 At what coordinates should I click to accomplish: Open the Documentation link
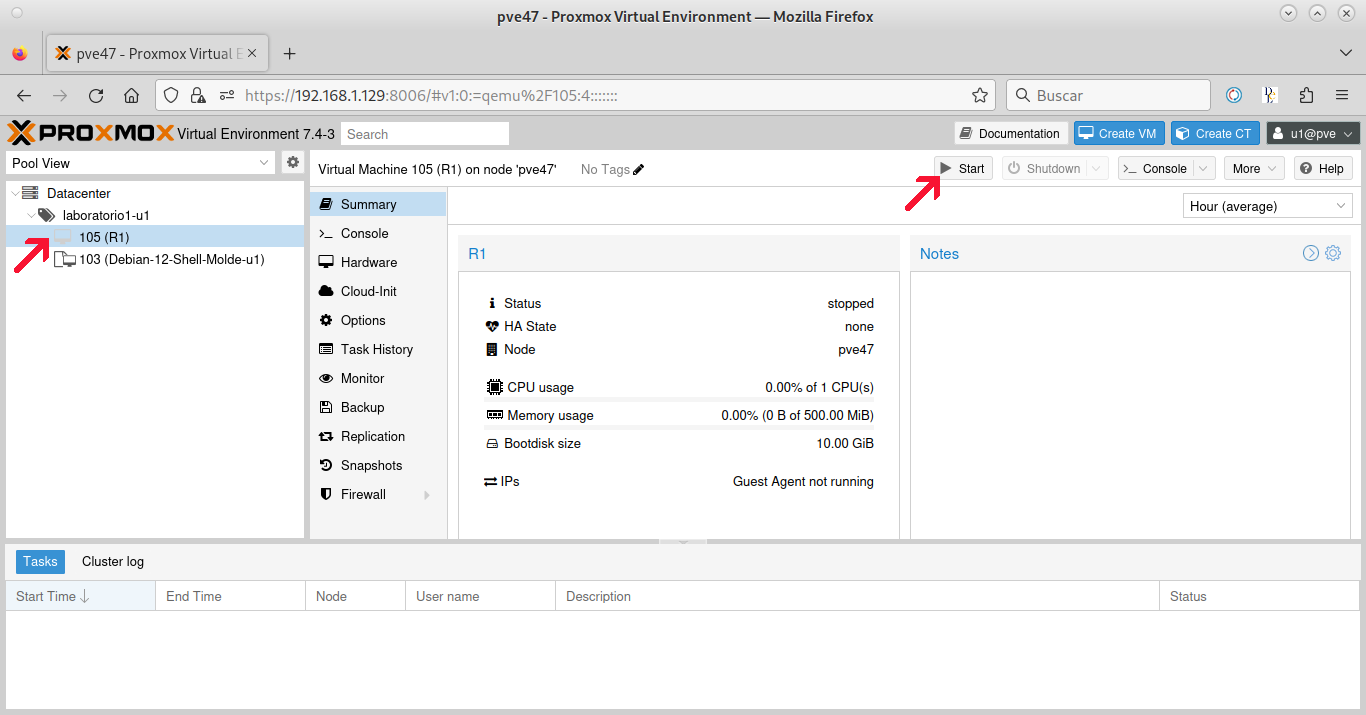coord(1010,133)
